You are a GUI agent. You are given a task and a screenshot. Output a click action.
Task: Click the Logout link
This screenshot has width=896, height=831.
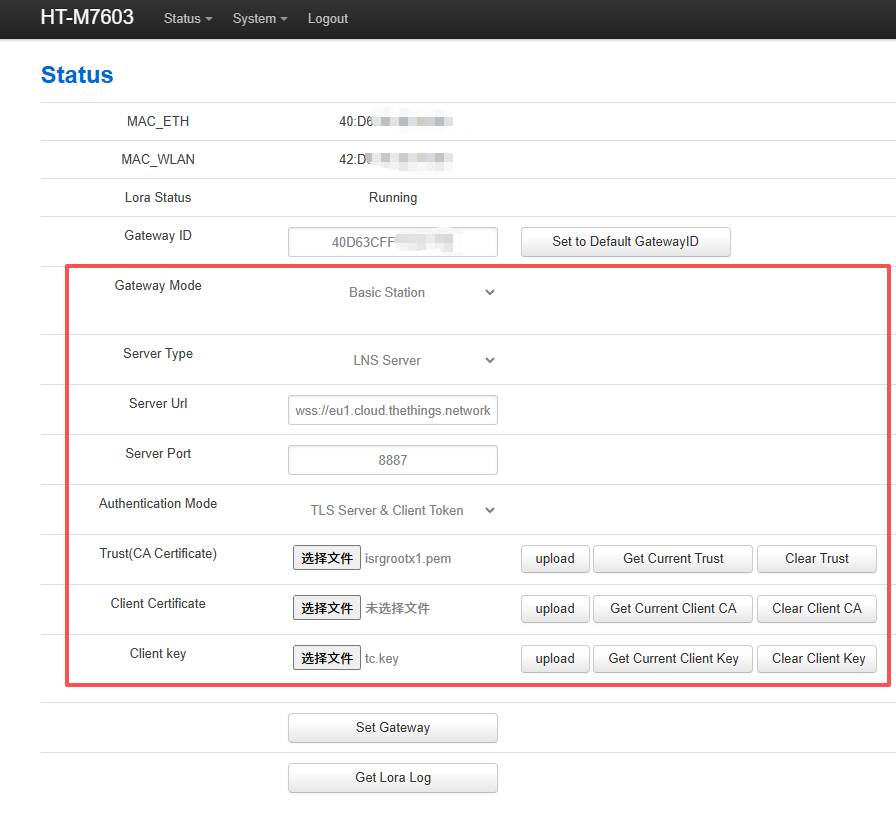[x=328, y=19]
